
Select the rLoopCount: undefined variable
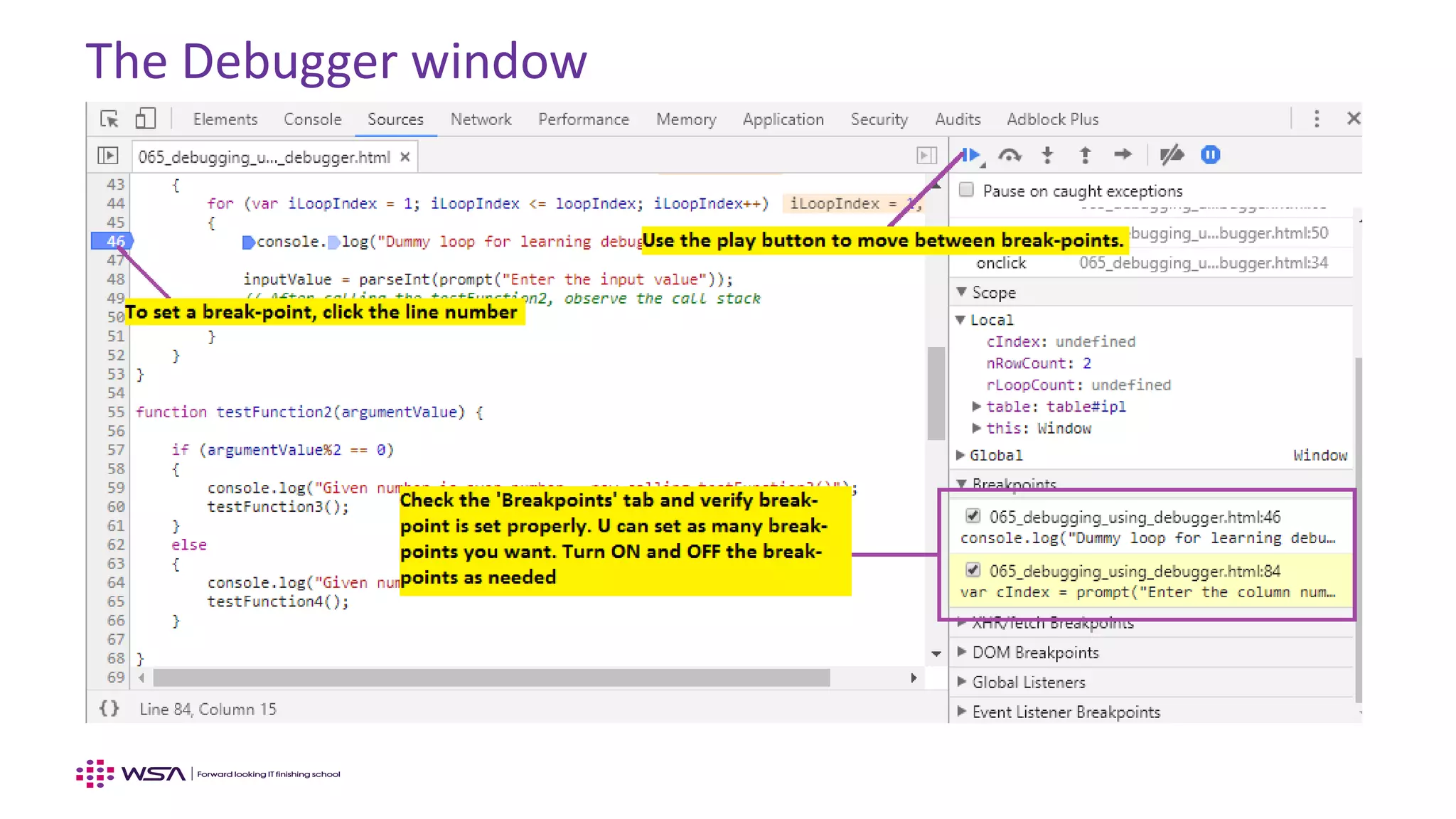click(1078, 385)
